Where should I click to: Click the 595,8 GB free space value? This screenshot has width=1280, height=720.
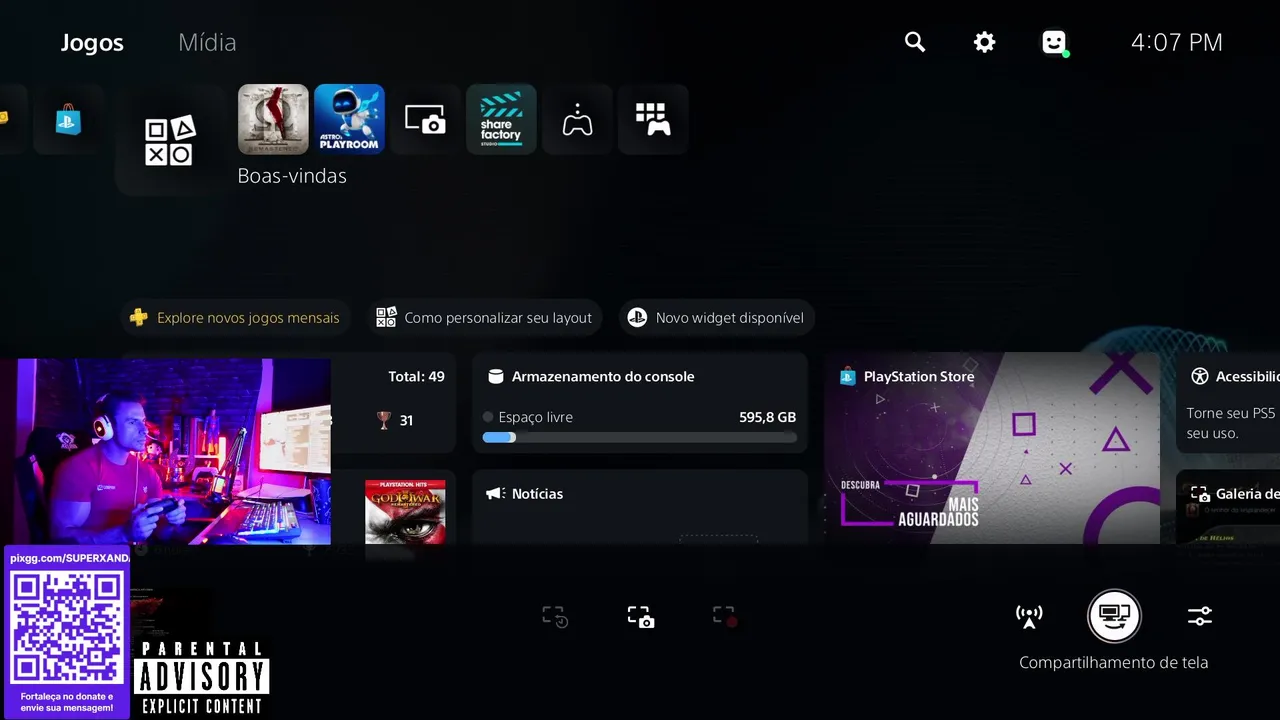click(768, 417)
